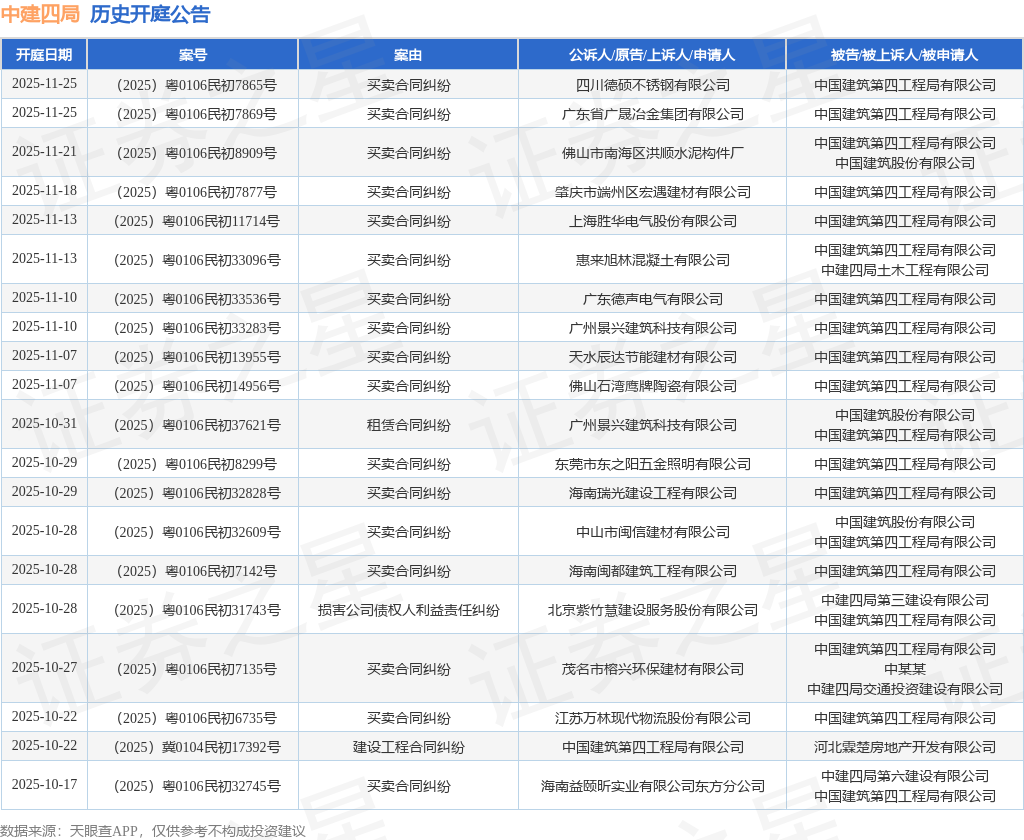This screenshot has width=1024, height=840.
Task: Click plaintiff 北京紫竹慧建设服务股份有限公司
Action: [x=652, y=610]
